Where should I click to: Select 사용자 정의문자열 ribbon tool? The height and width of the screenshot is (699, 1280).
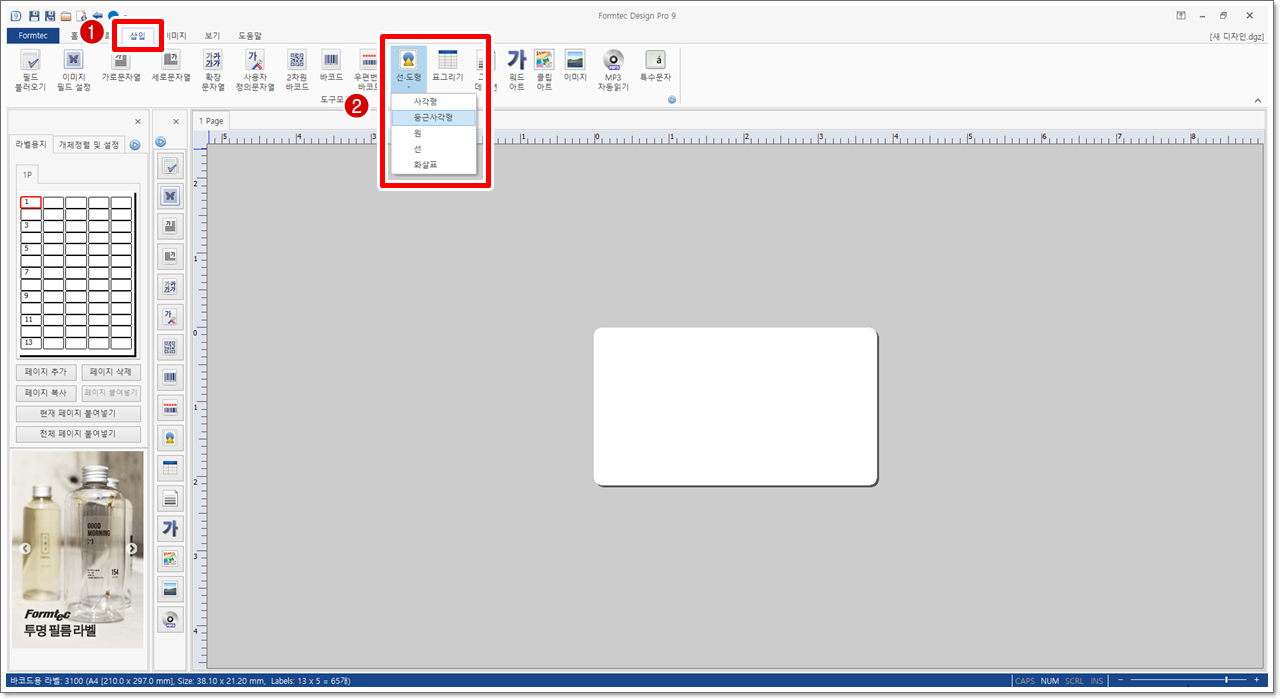(x=255, y=69)
